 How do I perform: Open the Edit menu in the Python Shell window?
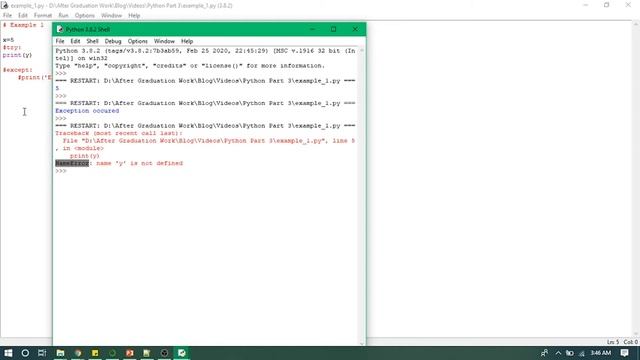tap(75, 41)
